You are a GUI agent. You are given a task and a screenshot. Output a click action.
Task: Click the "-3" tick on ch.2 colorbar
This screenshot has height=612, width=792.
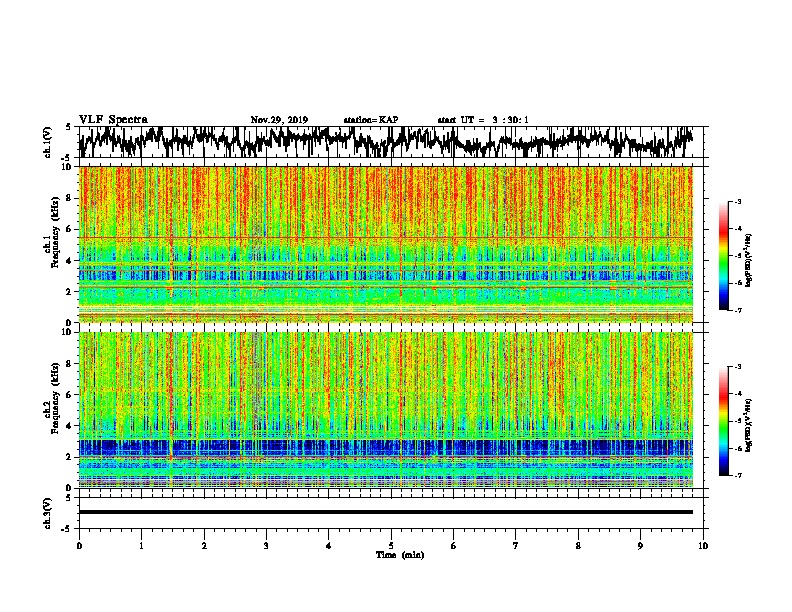pyautogui.click(x=737, y=367)
